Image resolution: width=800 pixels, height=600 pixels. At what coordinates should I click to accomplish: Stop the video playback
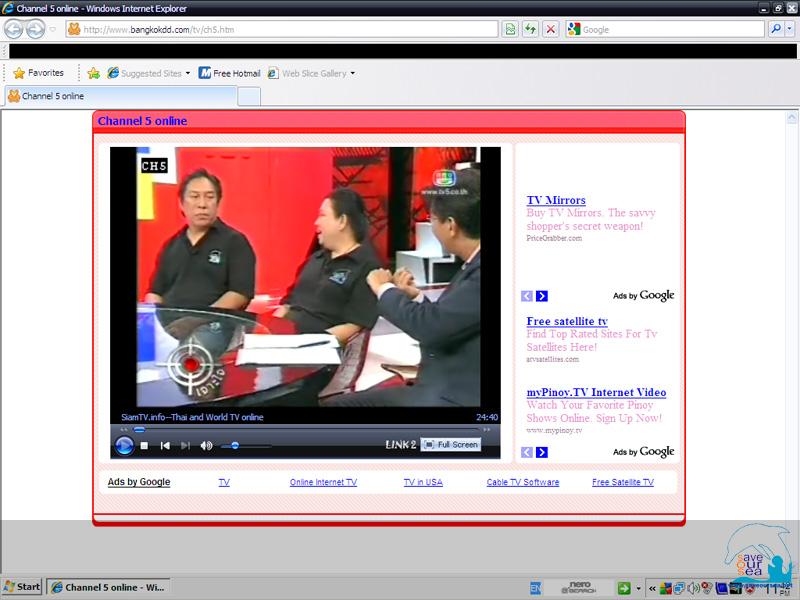tap(144, 445)
